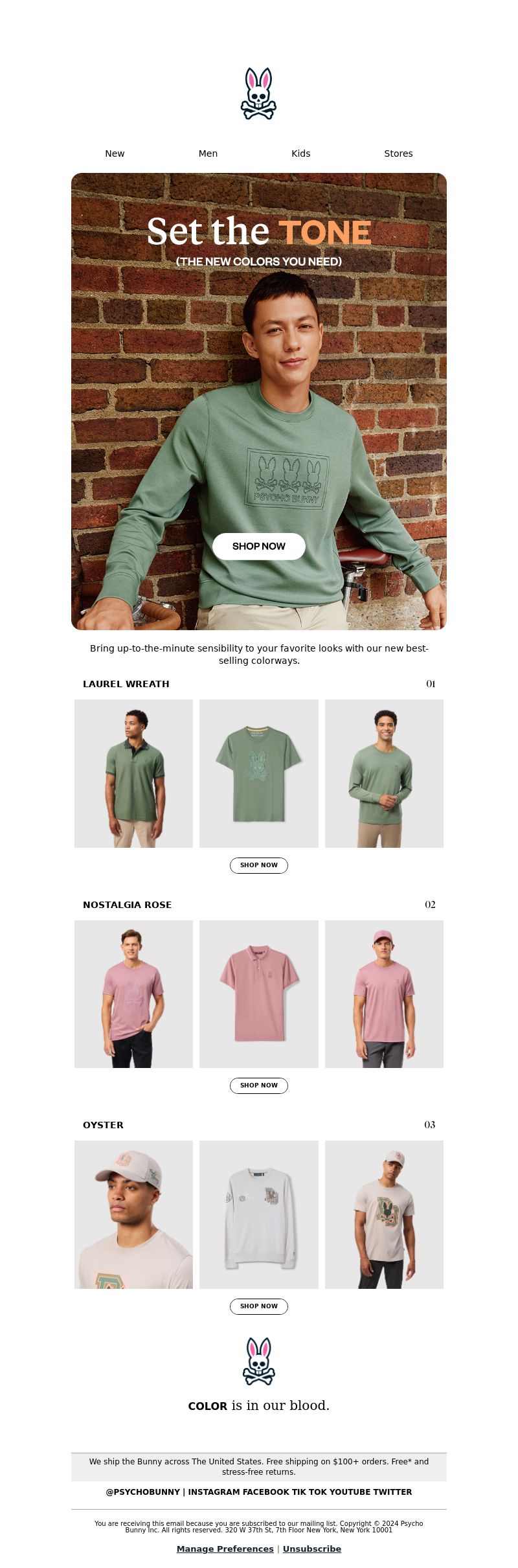The width and height of the screenshot is (518, 1568).
Task: Select the green long-sleeve tee image
Action: (x=384, y=773)
